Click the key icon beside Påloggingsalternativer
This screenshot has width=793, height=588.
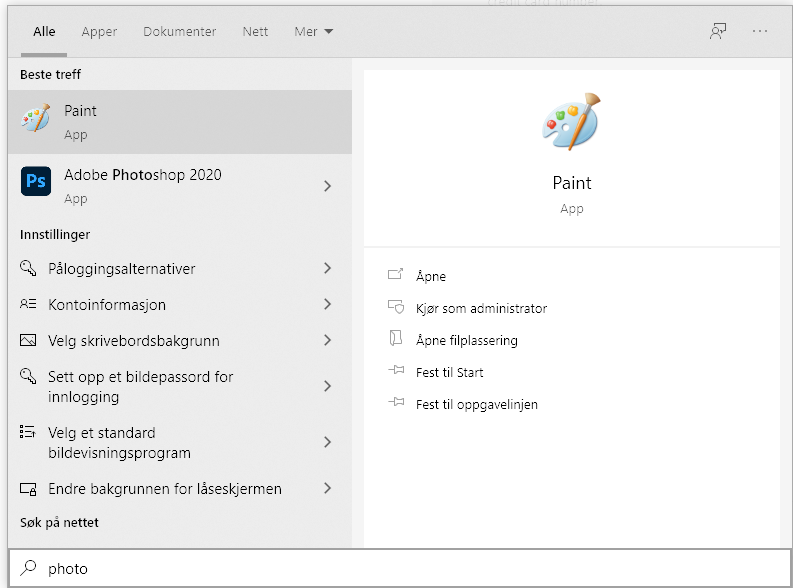[x=28, y=268]
